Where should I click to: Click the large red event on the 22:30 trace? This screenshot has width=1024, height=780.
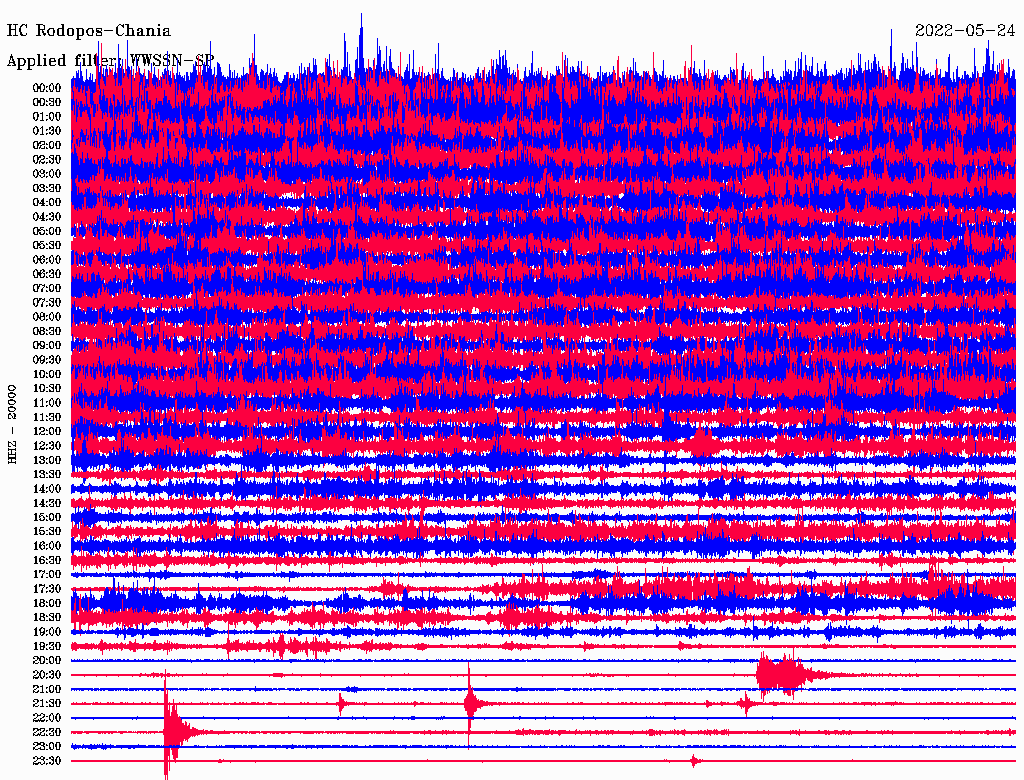pos(172,732)
